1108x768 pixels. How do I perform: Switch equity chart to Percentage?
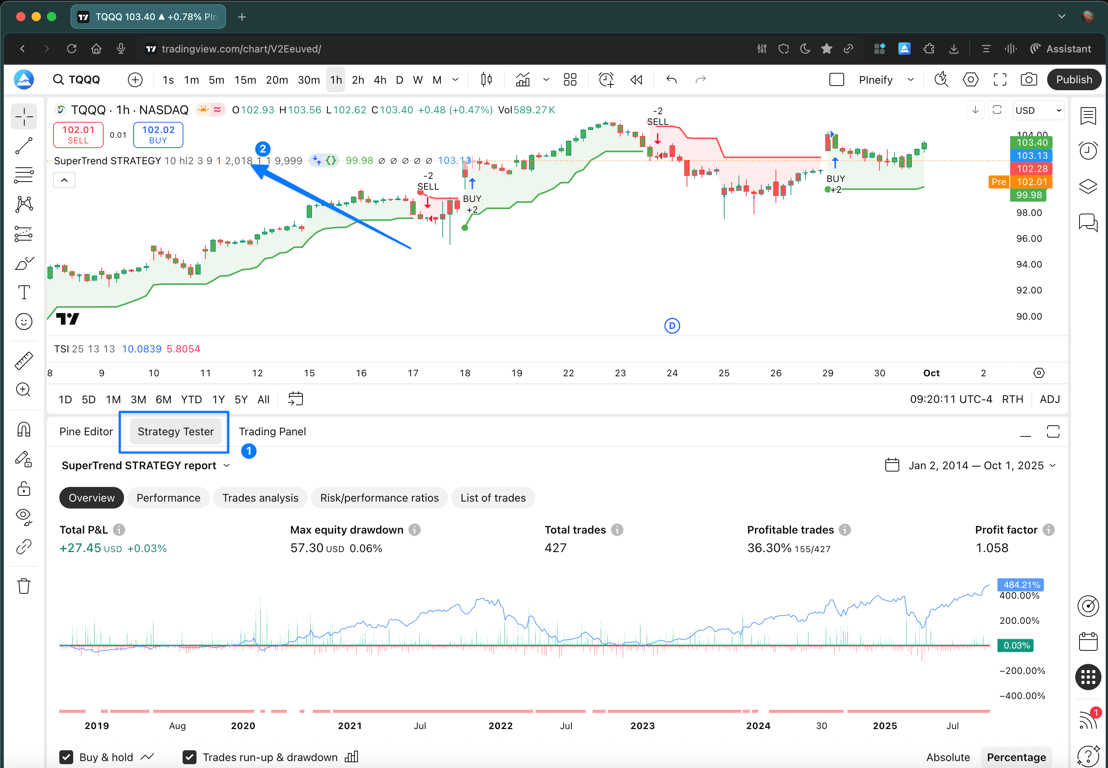pos(1016,757)
